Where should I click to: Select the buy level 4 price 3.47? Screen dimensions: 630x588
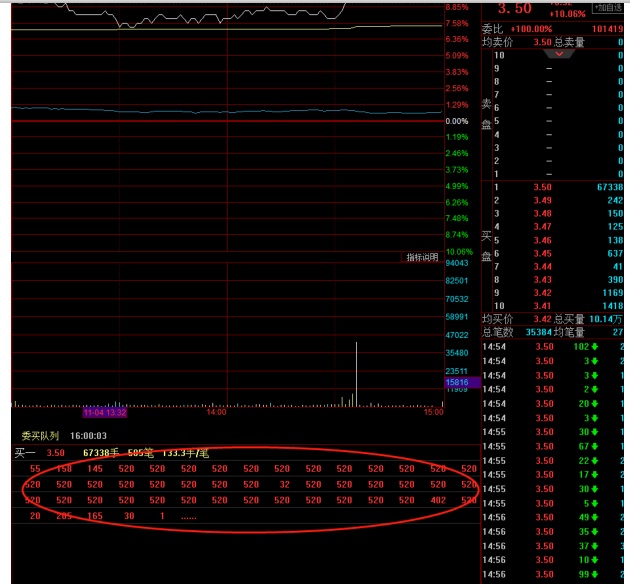pos(542,227)
